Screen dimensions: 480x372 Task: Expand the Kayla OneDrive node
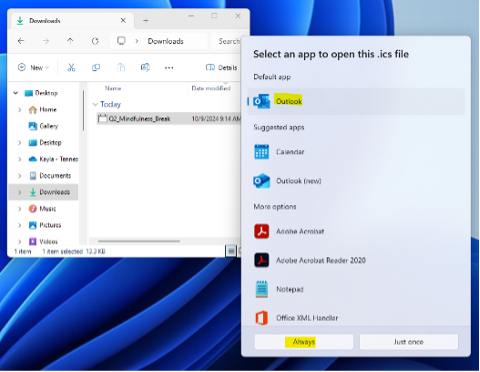(x=19, y=159)
